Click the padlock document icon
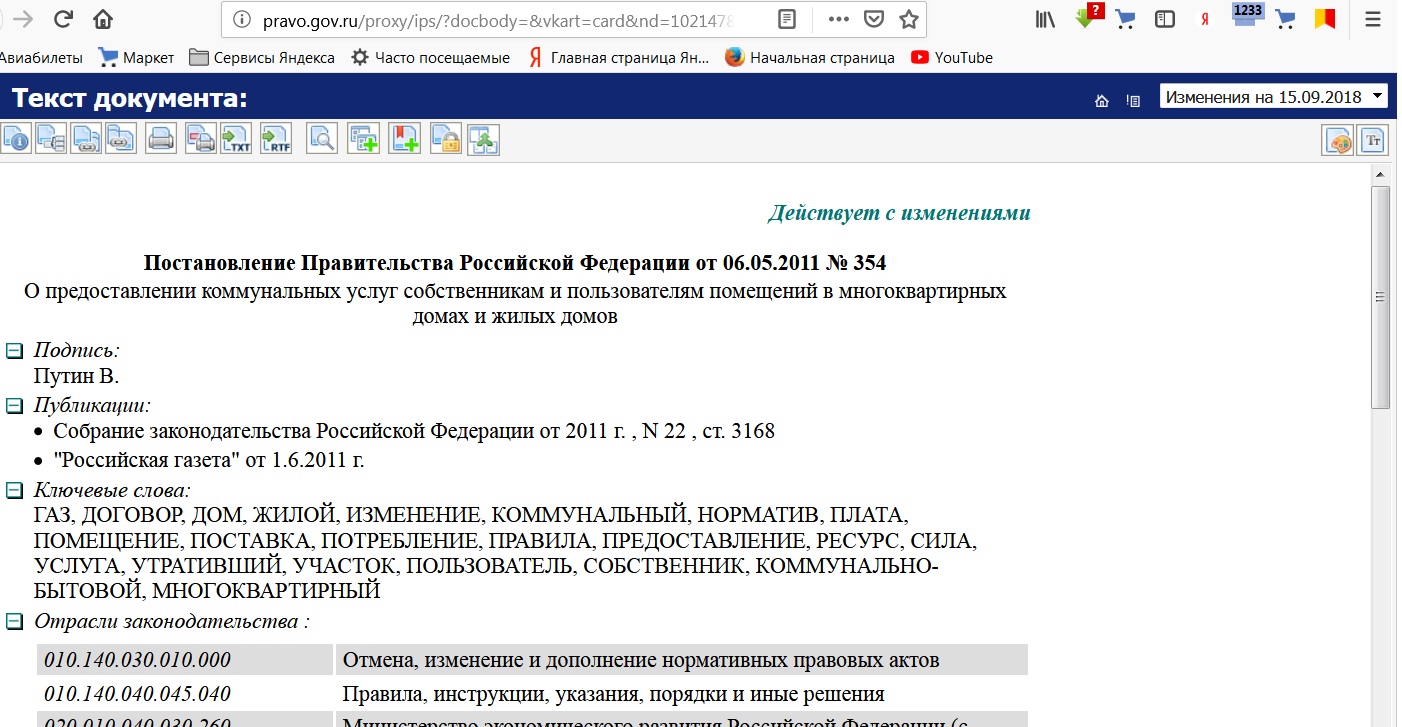1402x727 pixels. pyautogui.click(x=446, y=139)
